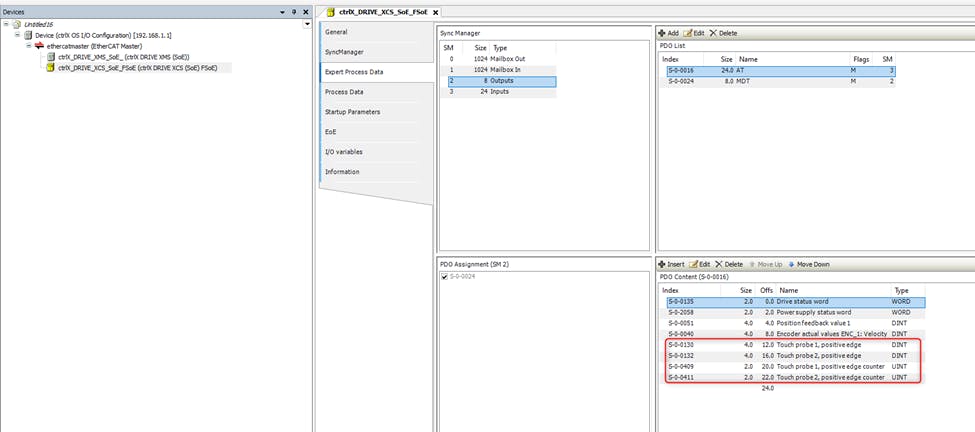The image size is (975, 432).
Task: Open the SyncManager tab
Action: click(x=345, y=51)
